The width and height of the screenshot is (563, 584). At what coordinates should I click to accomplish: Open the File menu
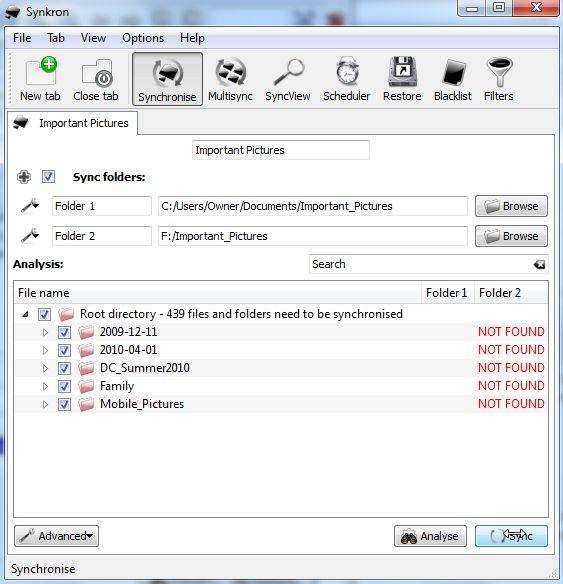click(x=22, y=38)
